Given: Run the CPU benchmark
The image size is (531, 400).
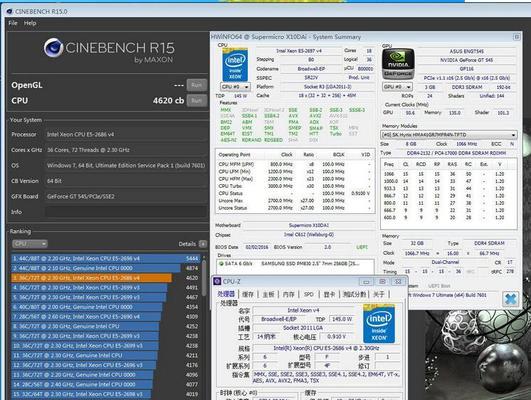Looking at the screenshot, I should 196,101.
